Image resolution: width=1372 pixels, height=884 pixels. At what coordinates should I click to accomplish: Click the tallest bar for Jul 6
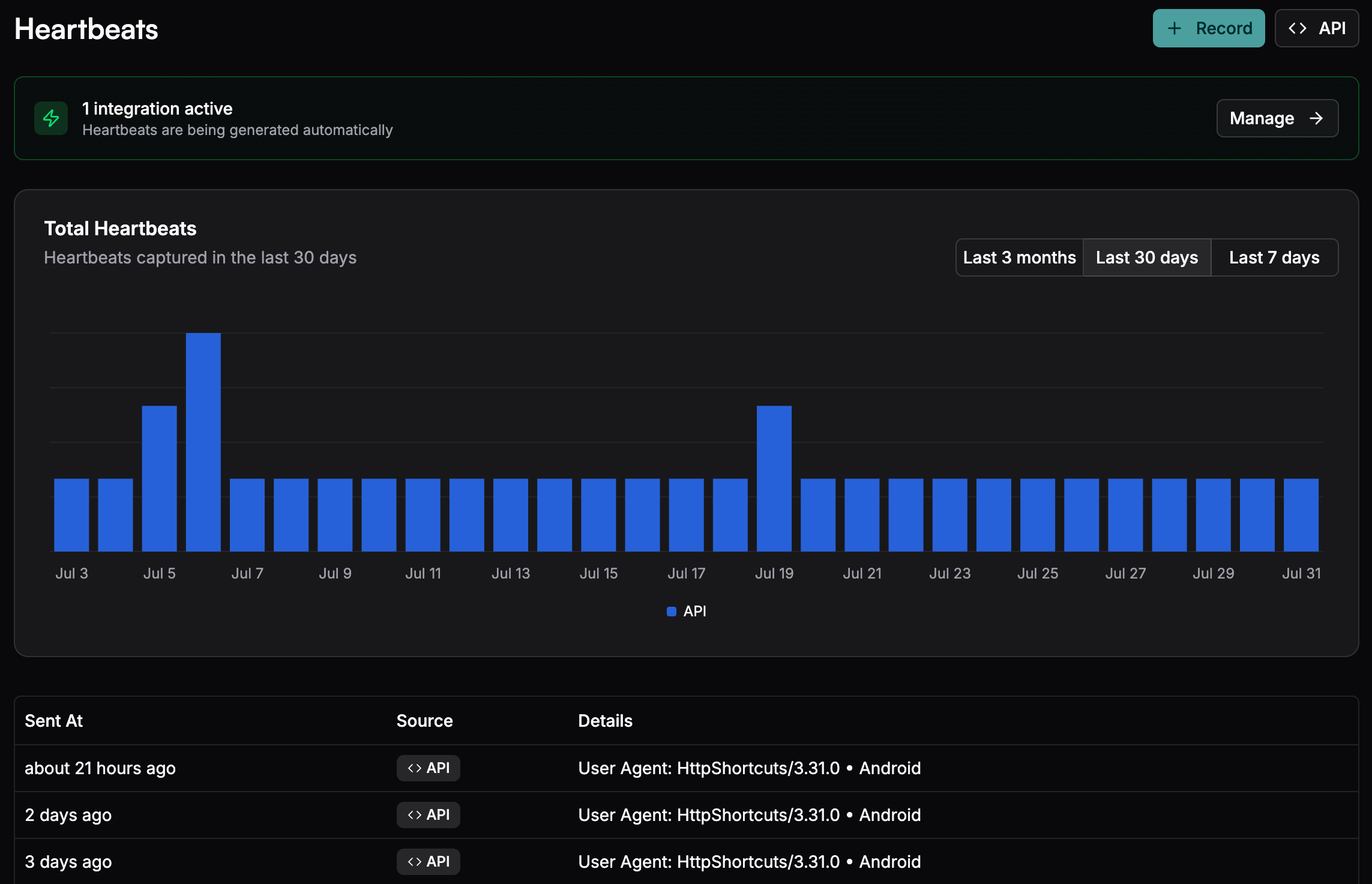click(203, 442)
